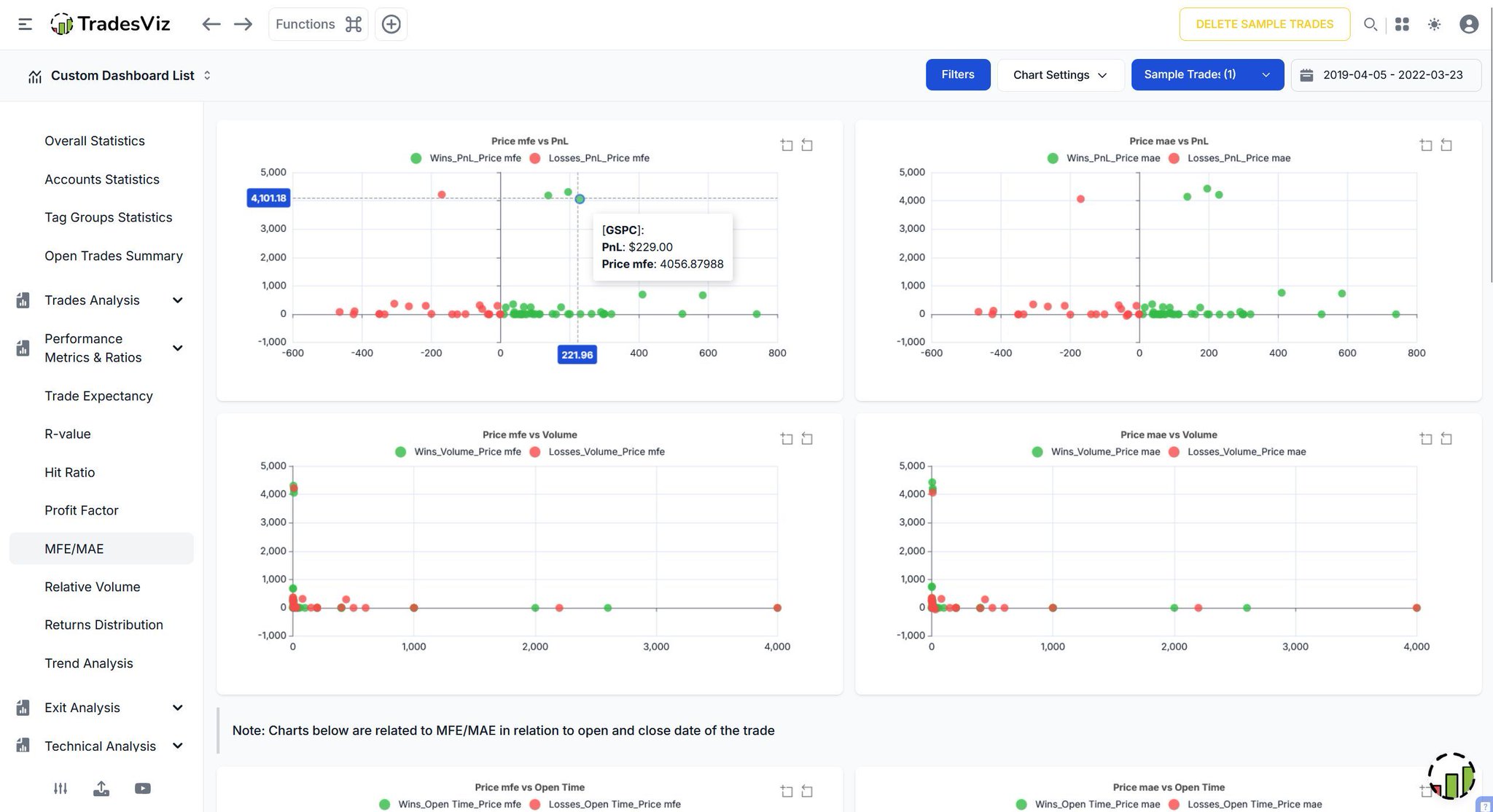The height and width of the screenshot is (812, 1493).
Task: Click the Filters button
Action: coord(957,75)
